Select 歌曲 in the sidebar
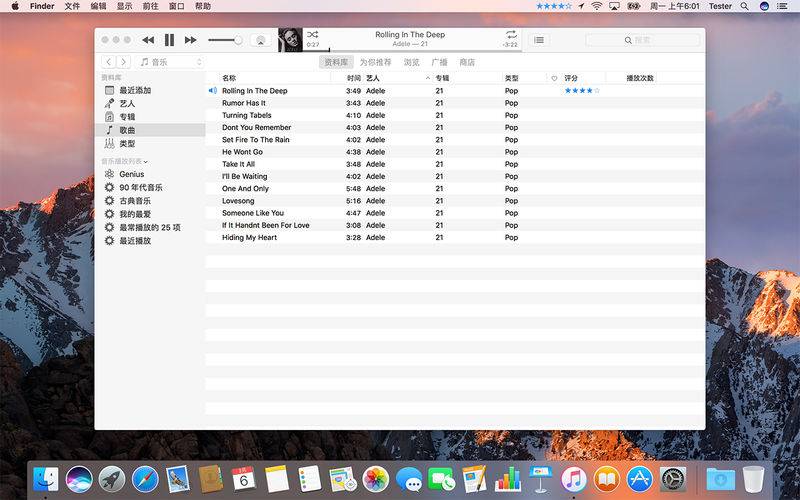The image size is (800, 500). pos(150,130)
